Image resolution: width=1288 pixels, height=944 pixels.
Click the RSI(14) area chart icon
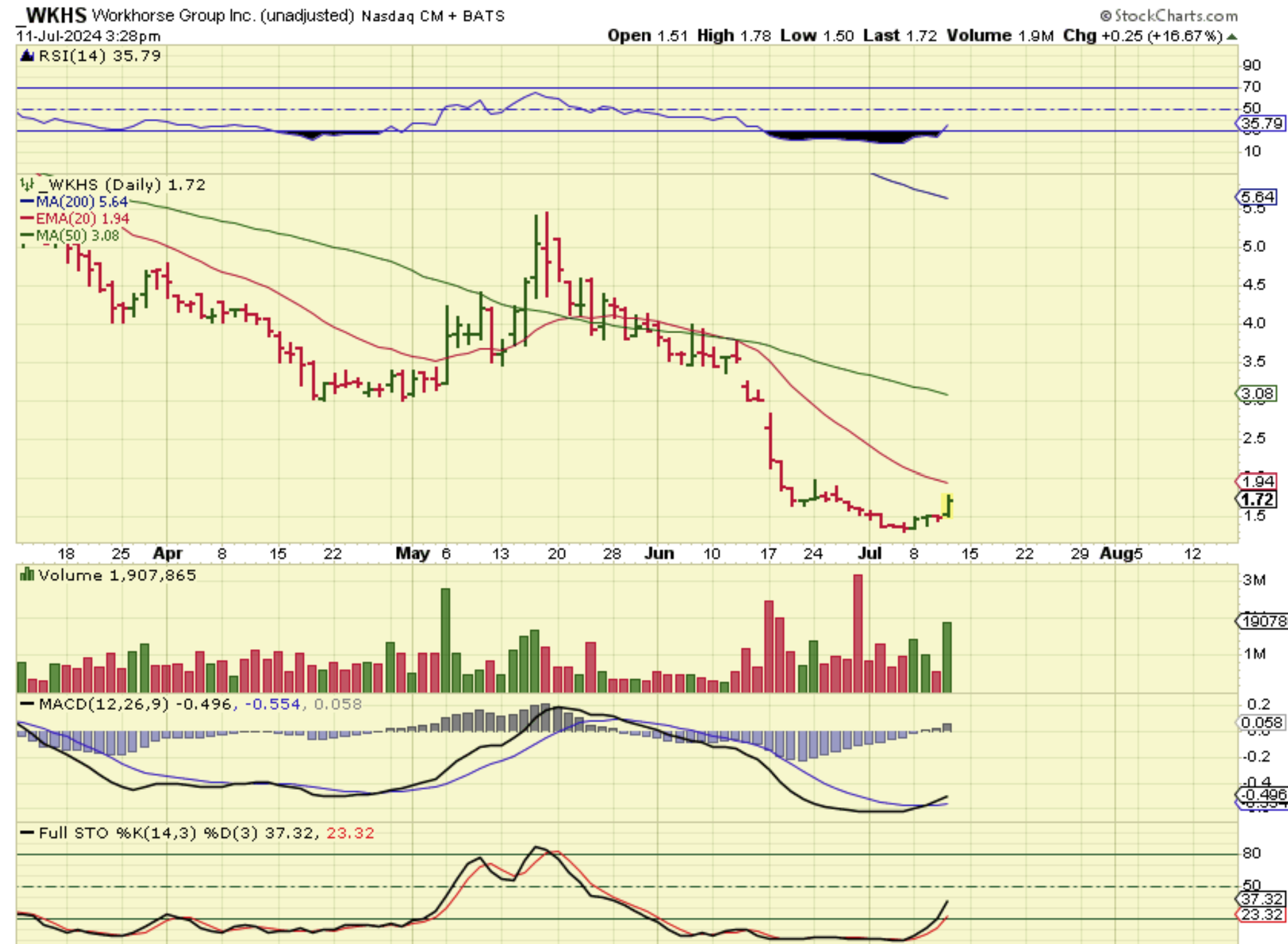[27, 56]
